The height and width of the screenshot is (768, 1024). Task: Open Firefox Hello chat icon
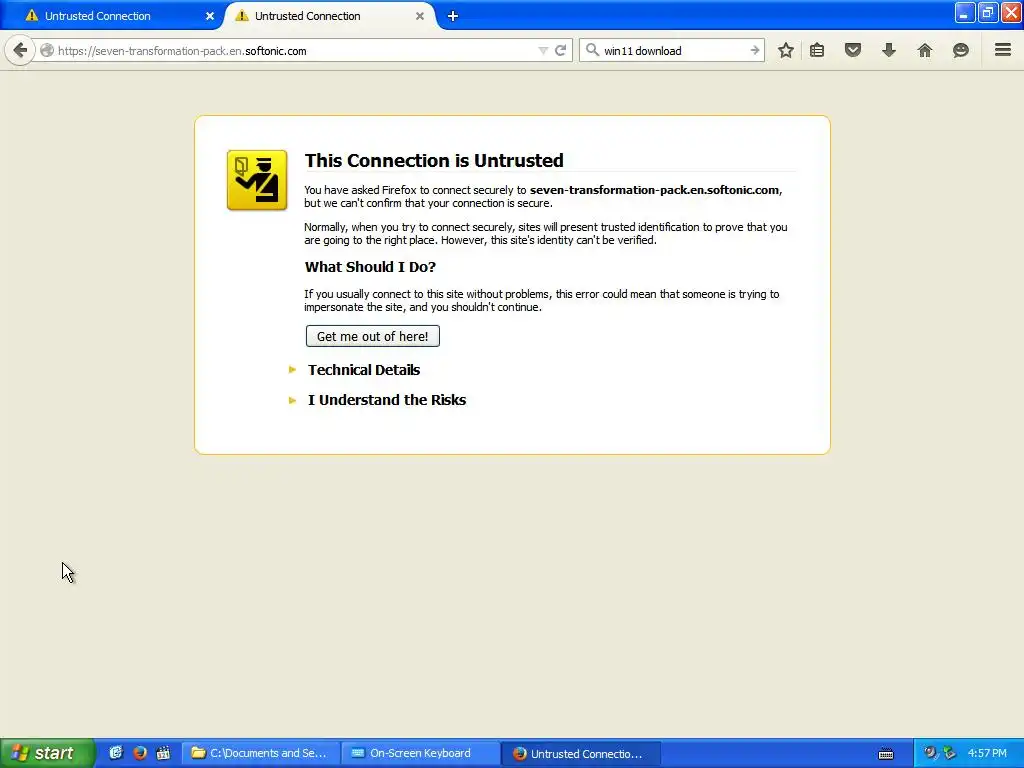point(961,50)
